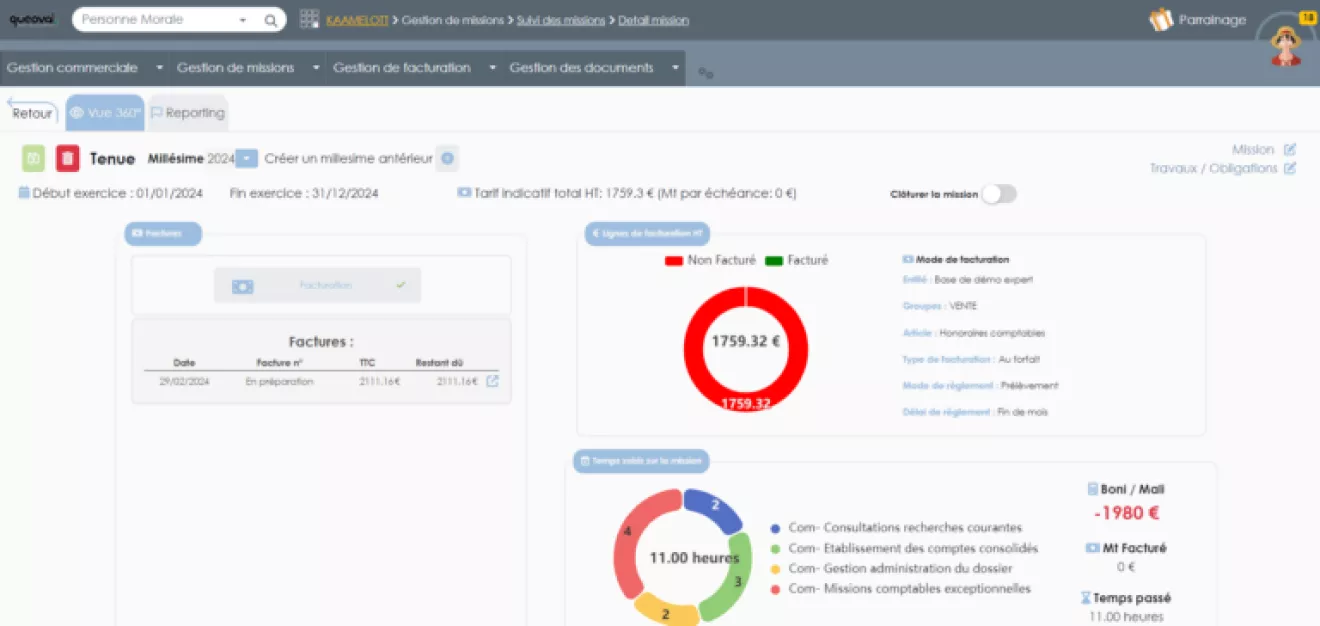The image size is (1320, 626).
Task: Open the Suivi des missions breadcrumb
Action: (561, 20)
